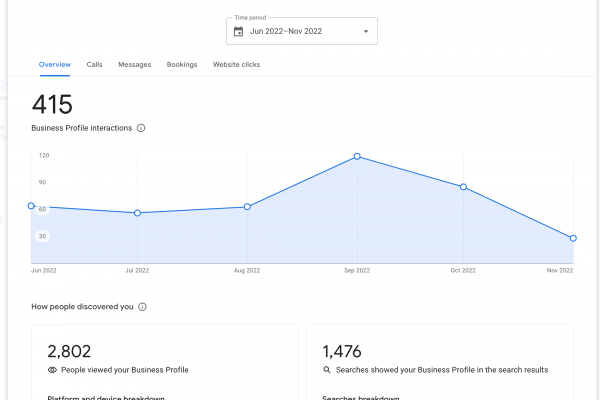Open the Calls tab
This screenshot has width=600, height=400.
point(94,65)
